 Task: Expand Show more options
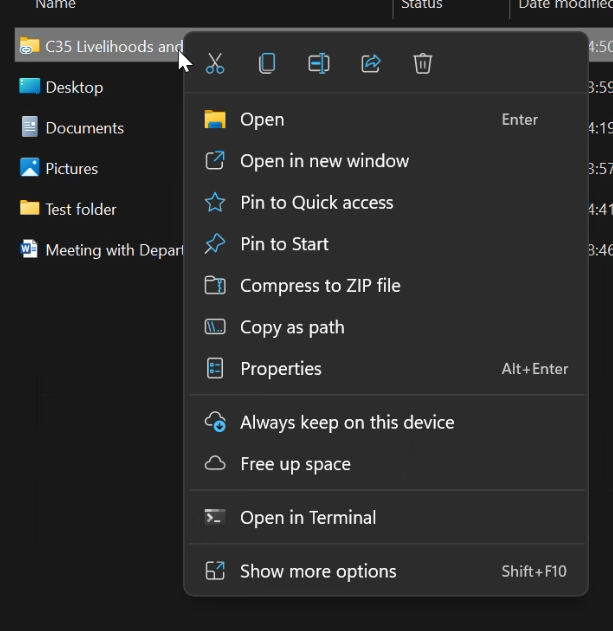[318, 572]
